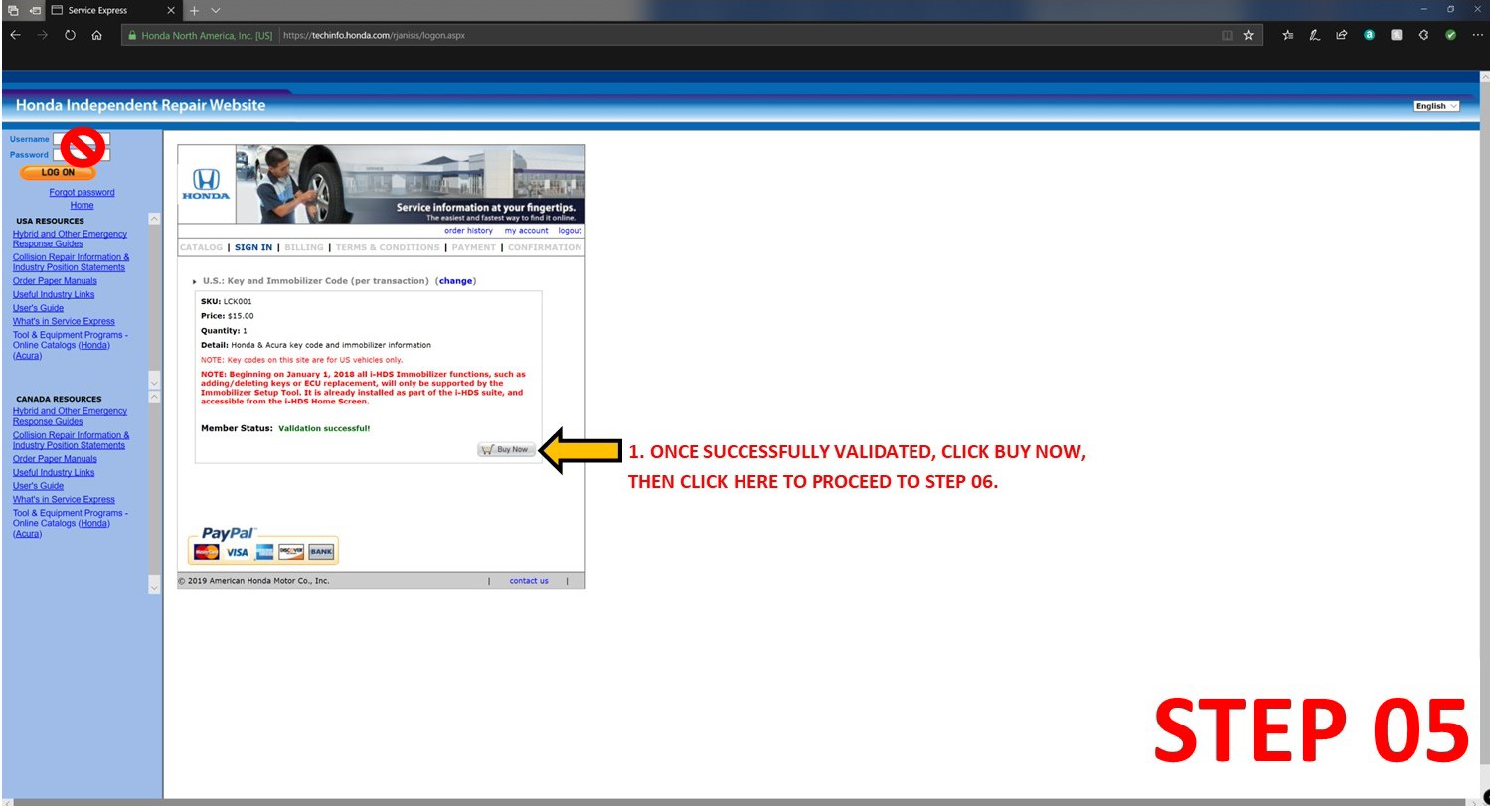The width and height of the screenshot is (1490, 806).
Task: Open USA Order Paper Manuals link
Action: pyautogui.click(x=55, y=281)
